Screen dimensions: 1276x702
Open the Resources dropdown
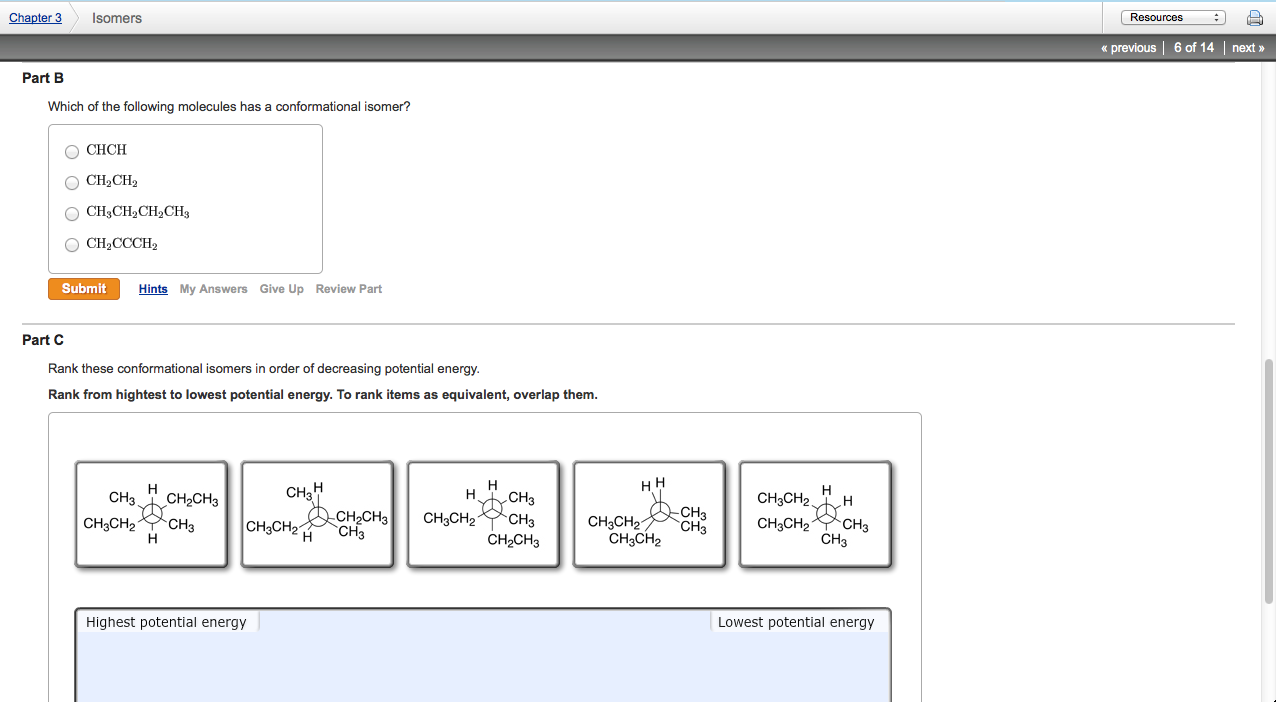1173,17
